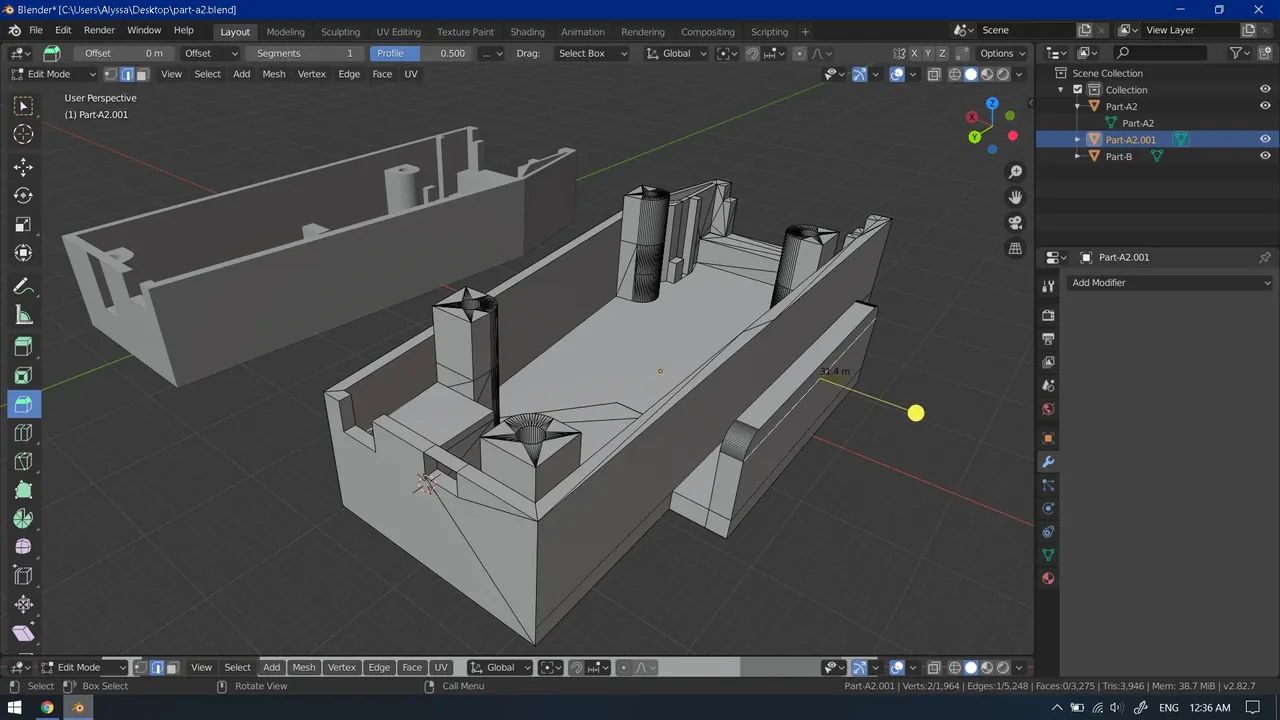Select the Scale tool
This screenshot has height=720, width=1280.
point(24,225)
